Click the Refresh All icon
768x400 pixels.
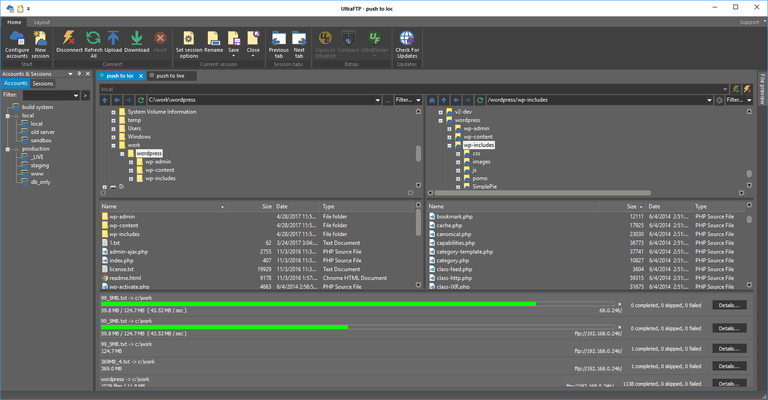pyautogui.click(x=93, y=39)
